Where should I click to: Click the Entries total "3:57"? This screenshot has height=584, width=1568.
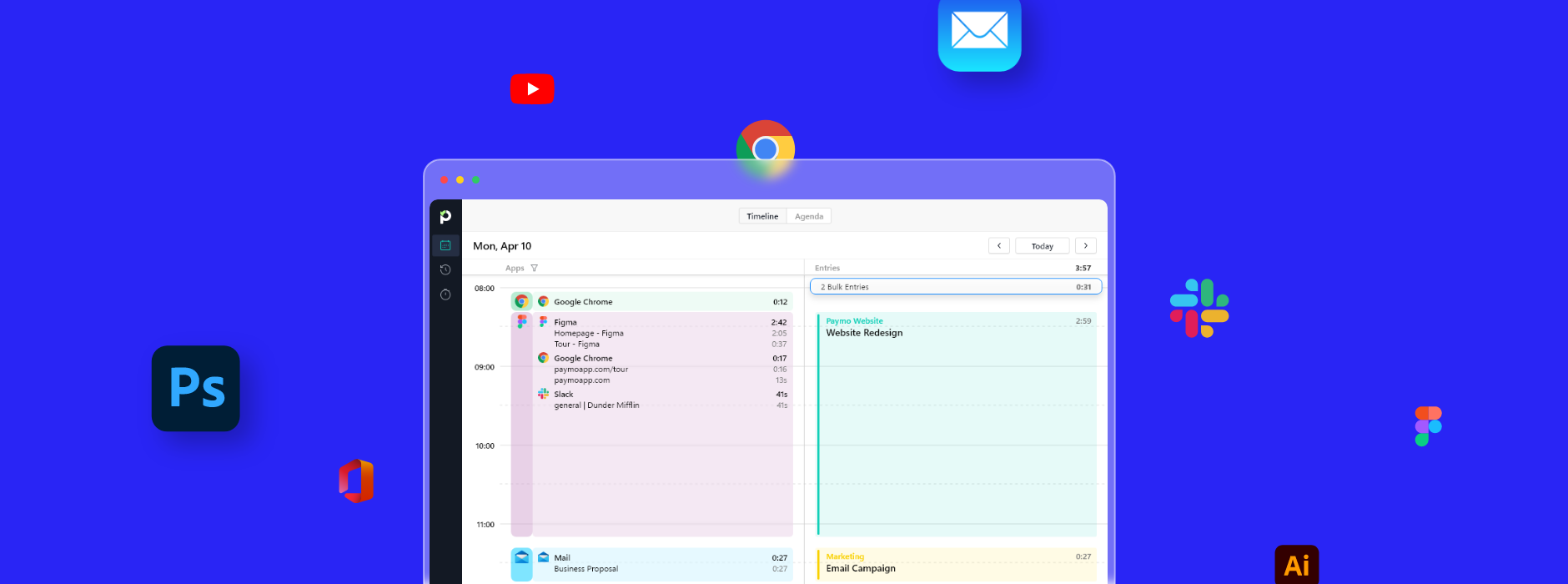point(1083,268)
